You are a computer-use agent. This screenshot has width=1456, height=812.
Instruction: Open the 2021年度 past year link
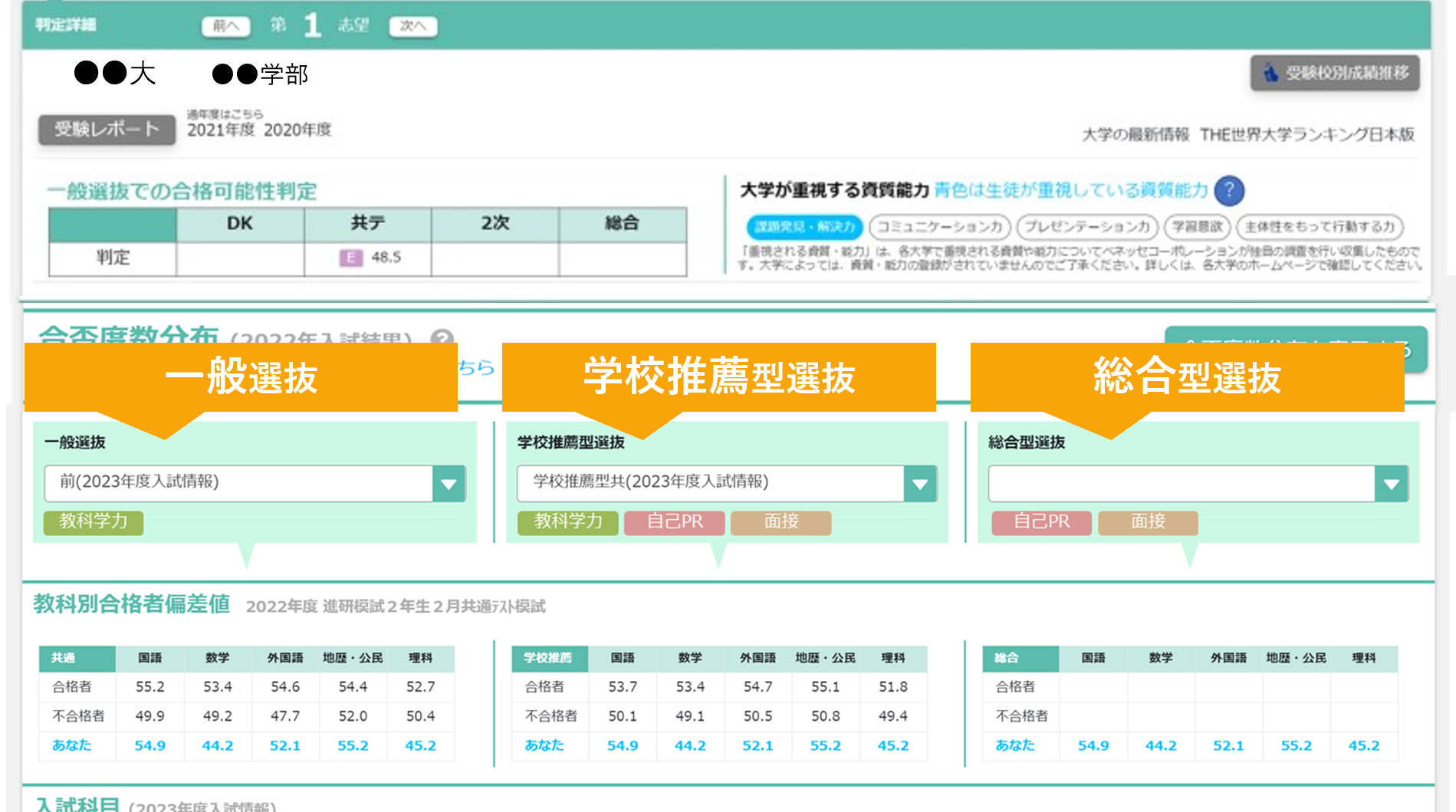221,130
